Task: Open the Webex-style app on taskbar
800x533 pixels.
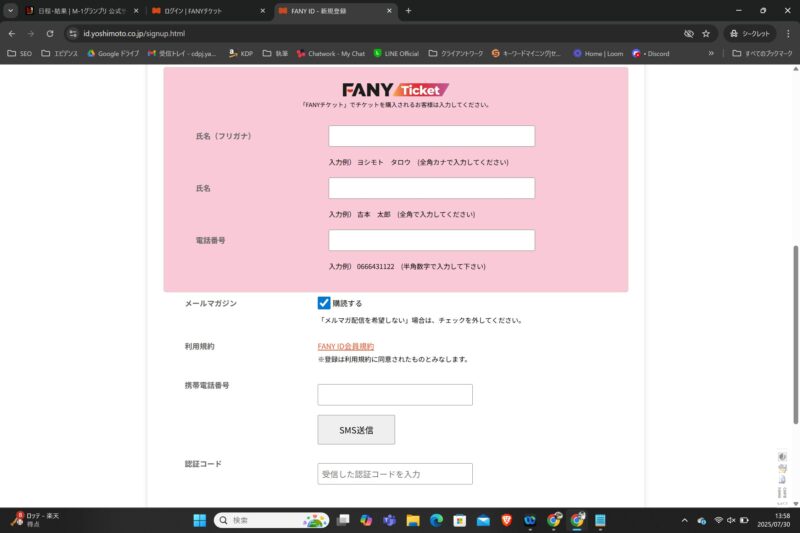Action: pos(530,520)
